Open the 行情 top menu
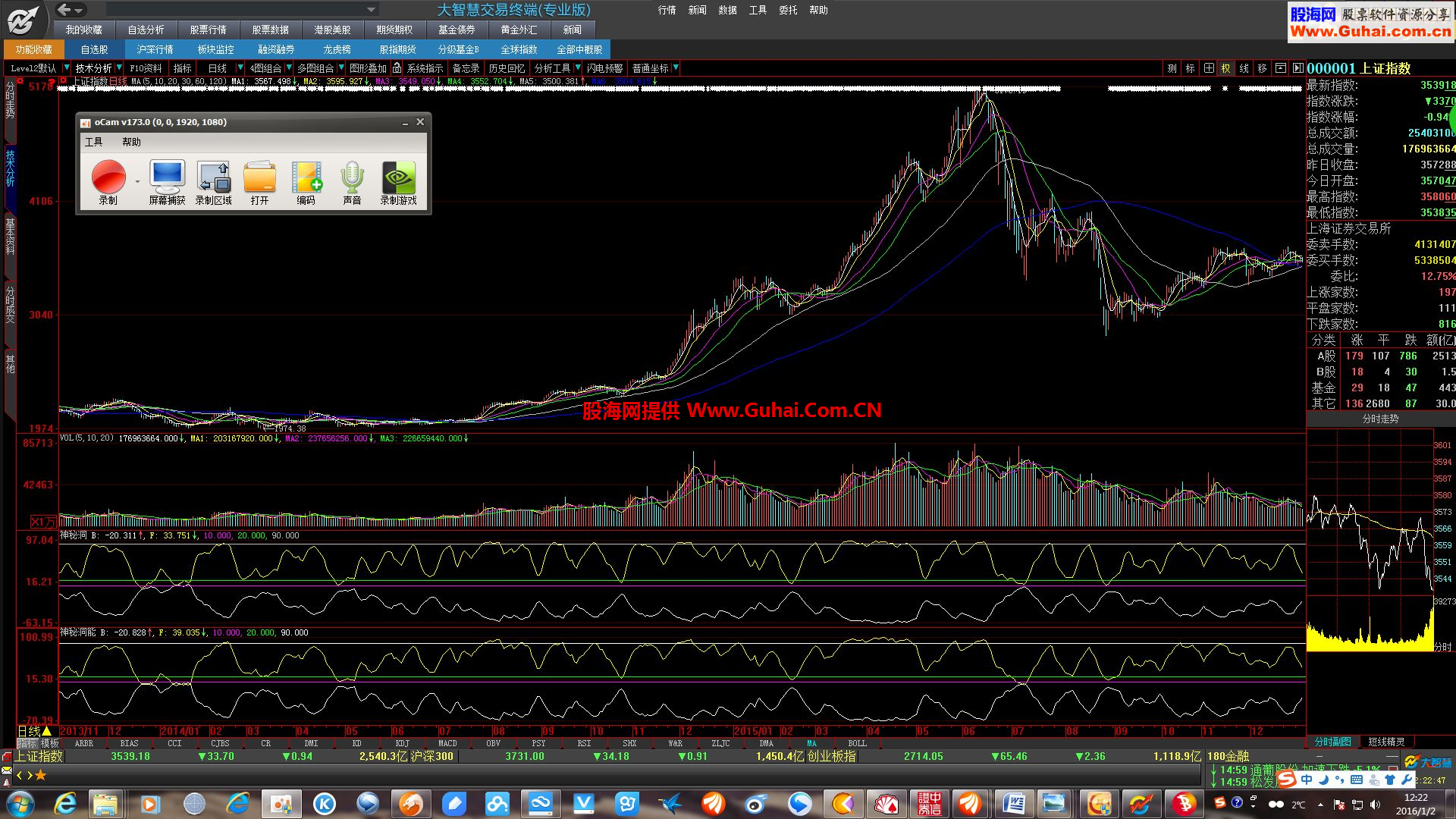This screenshot has height=819, width=1456. click(x=667, y=10)
